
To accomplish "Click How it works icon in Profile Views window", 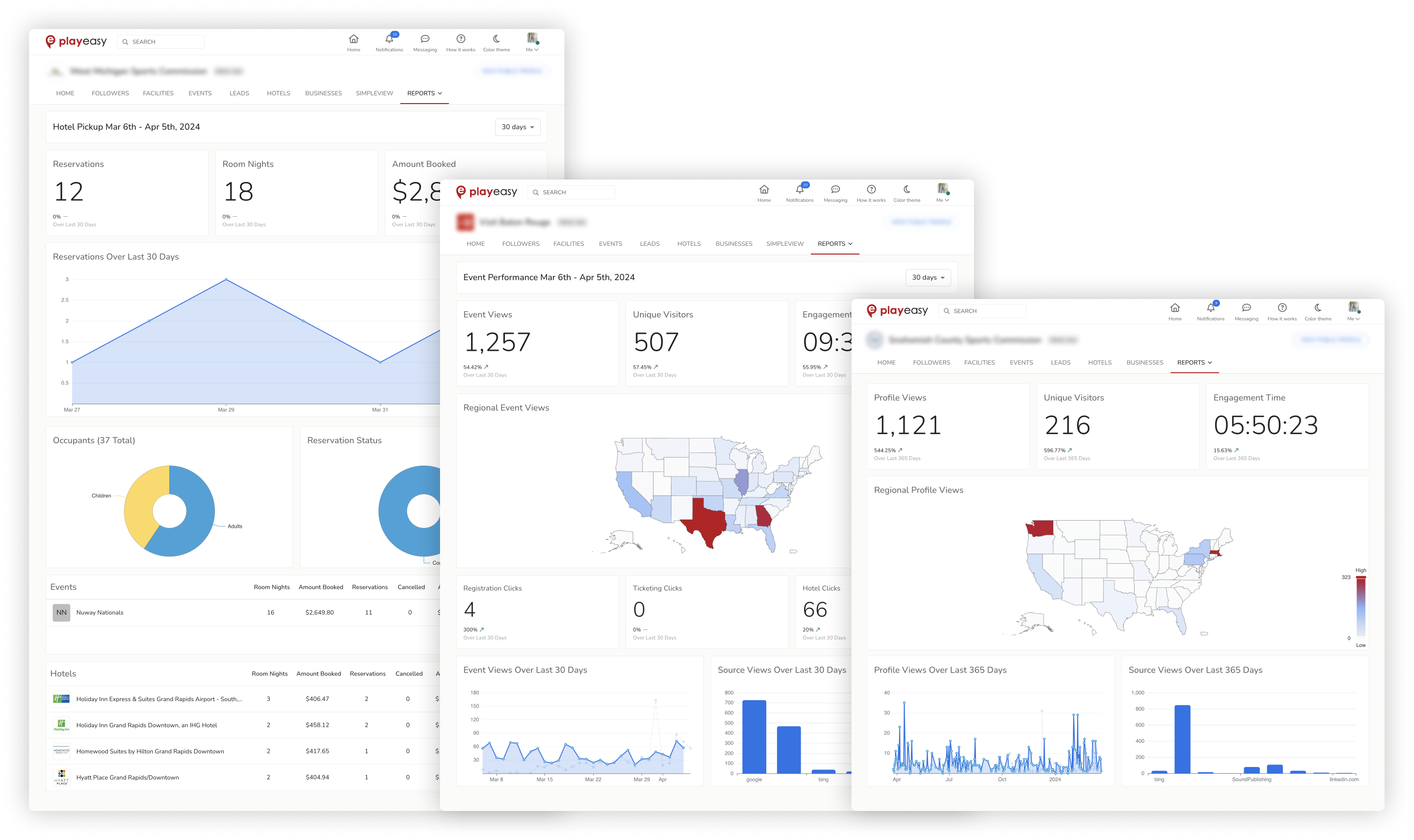I will point(1282,308).
